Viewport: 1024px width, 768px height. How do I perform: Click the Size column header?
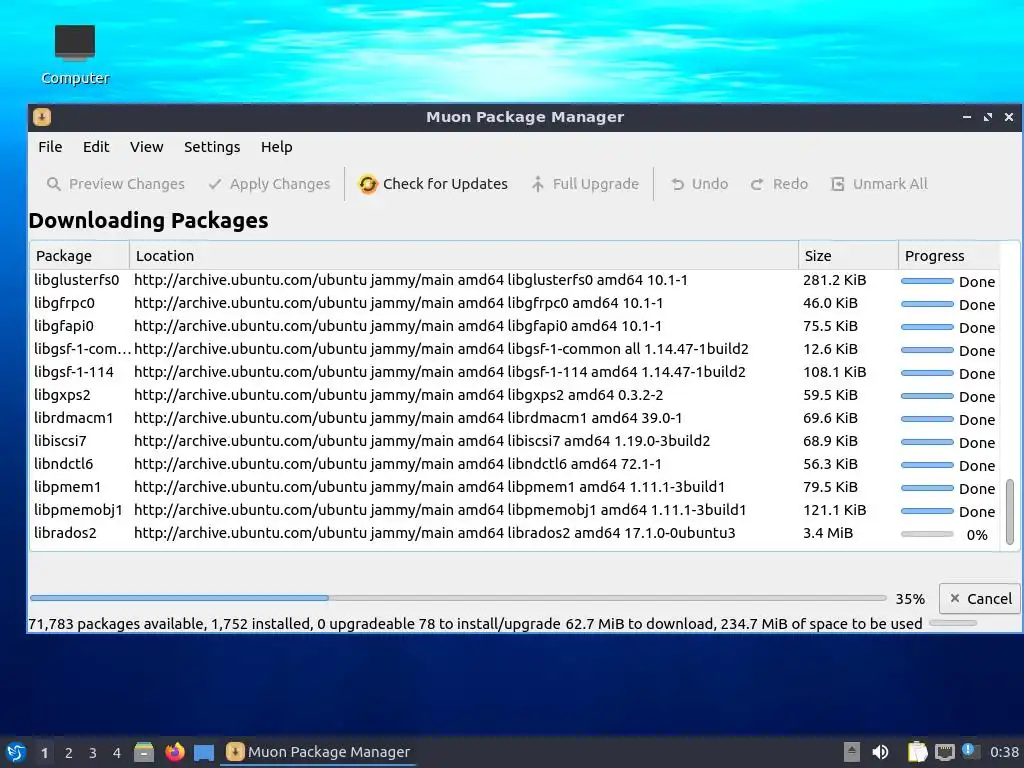[848, 256]
